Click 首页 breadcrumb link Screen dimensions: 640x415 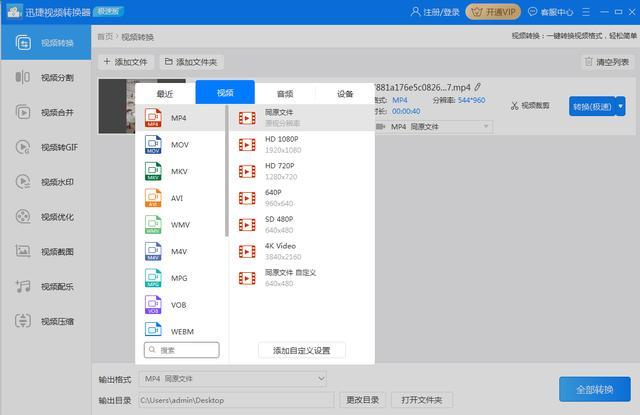105,37
